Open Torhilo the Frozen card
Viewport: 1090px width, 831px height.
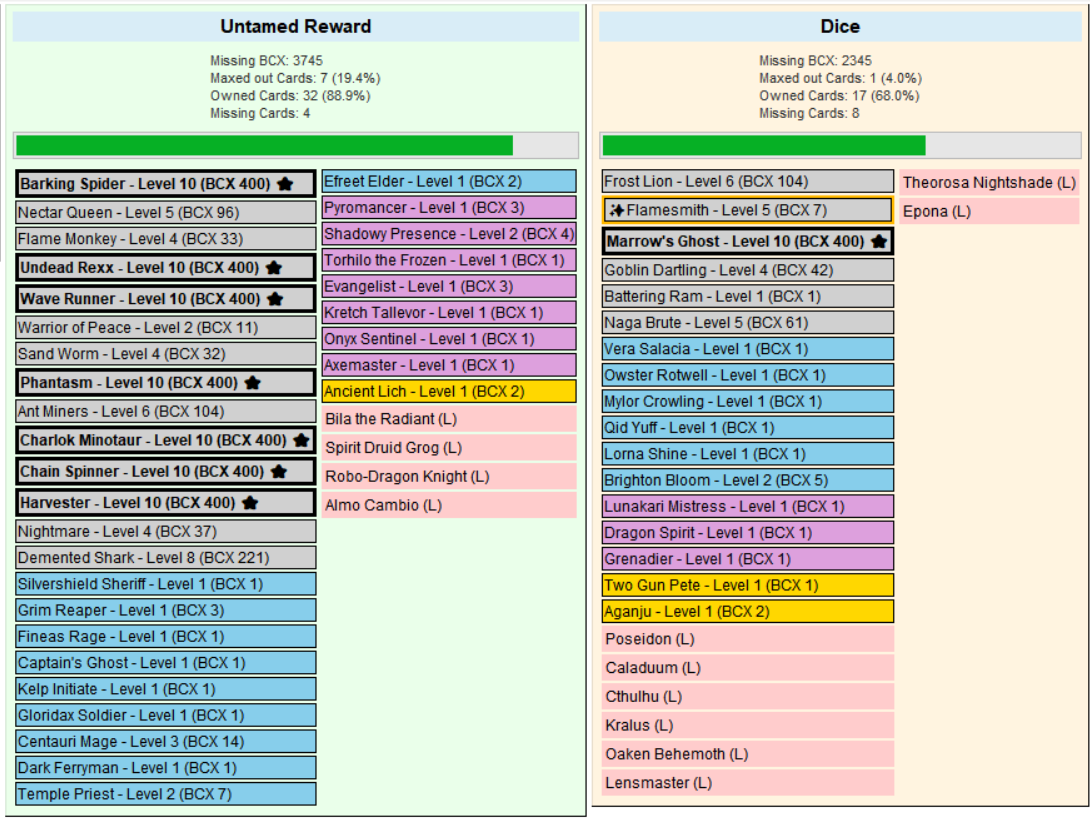click(449, 260)
